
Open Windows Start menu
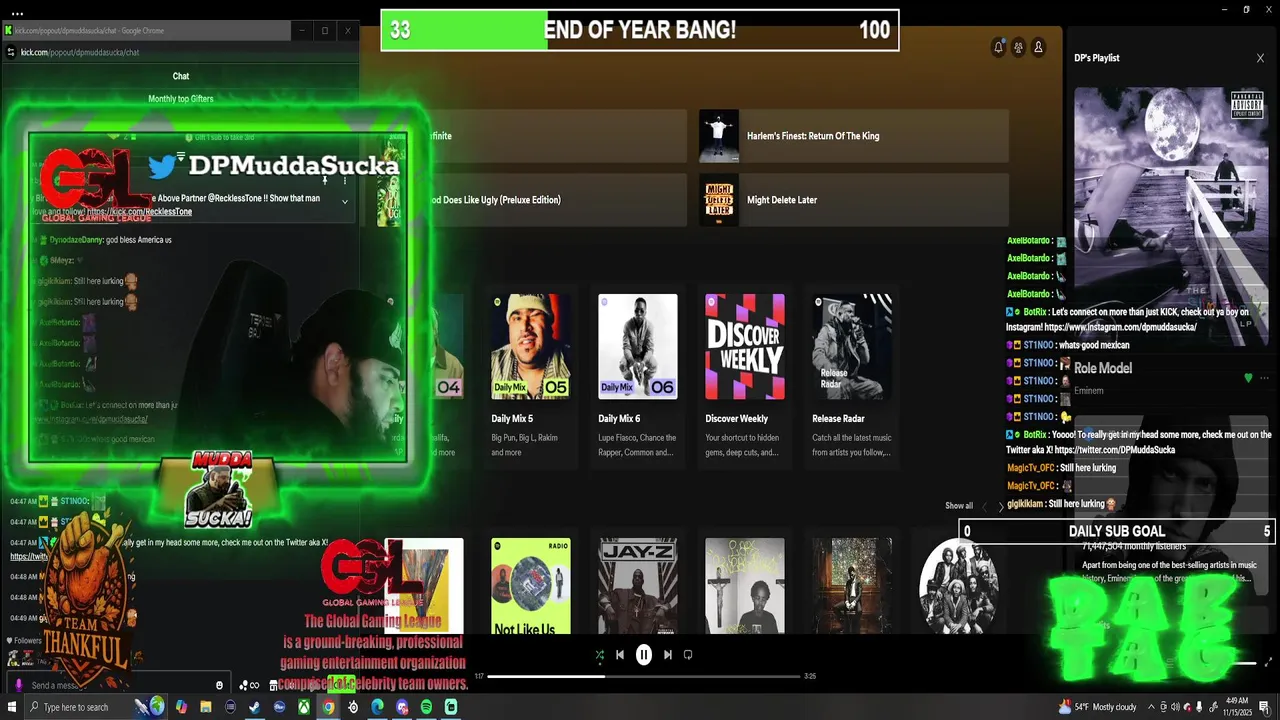(11, 707)
